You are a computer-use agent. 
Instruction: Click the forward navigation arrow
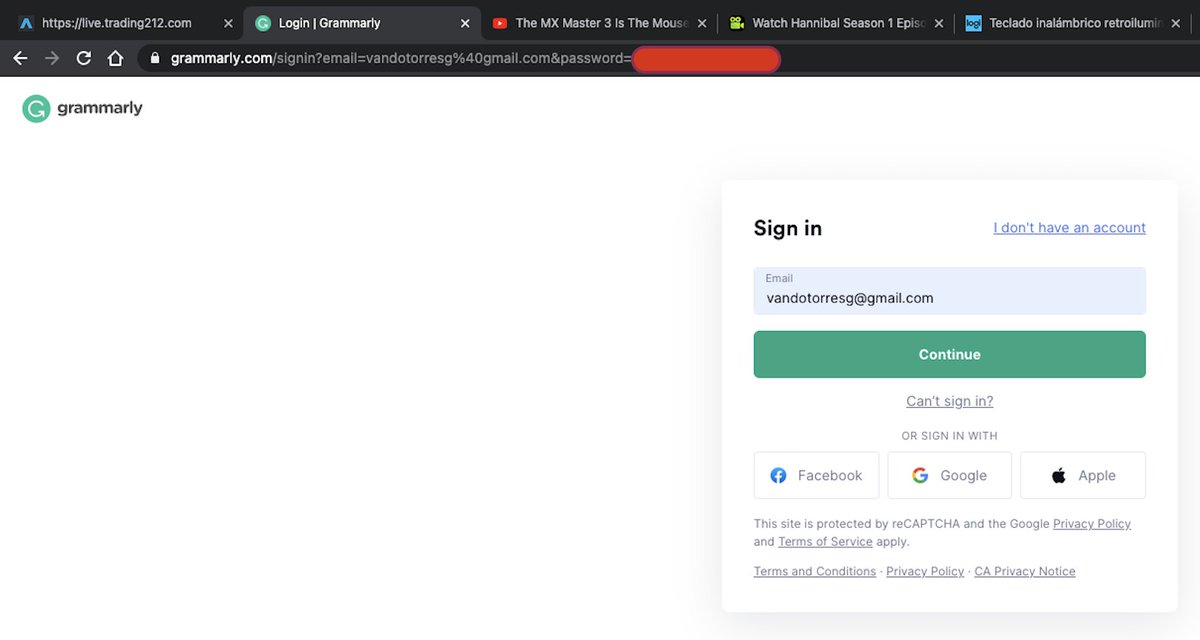coord(52,58)
